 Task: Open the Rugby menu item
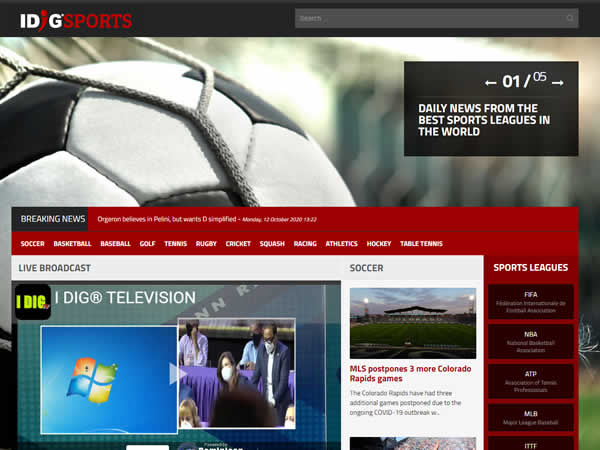[206, 244]
